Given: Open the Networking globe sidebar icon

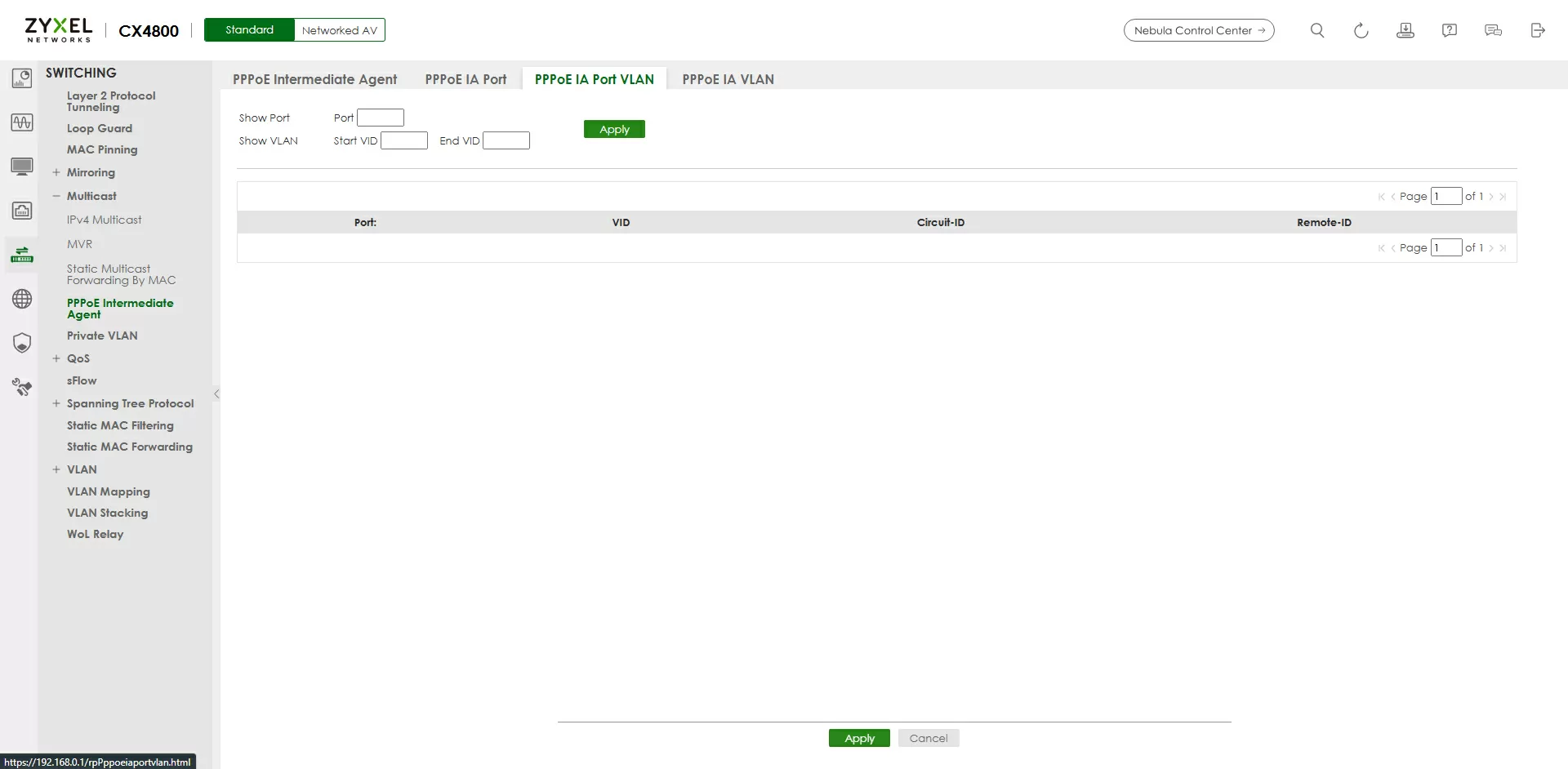Looking at the screenshot, I should pos(22,299).
